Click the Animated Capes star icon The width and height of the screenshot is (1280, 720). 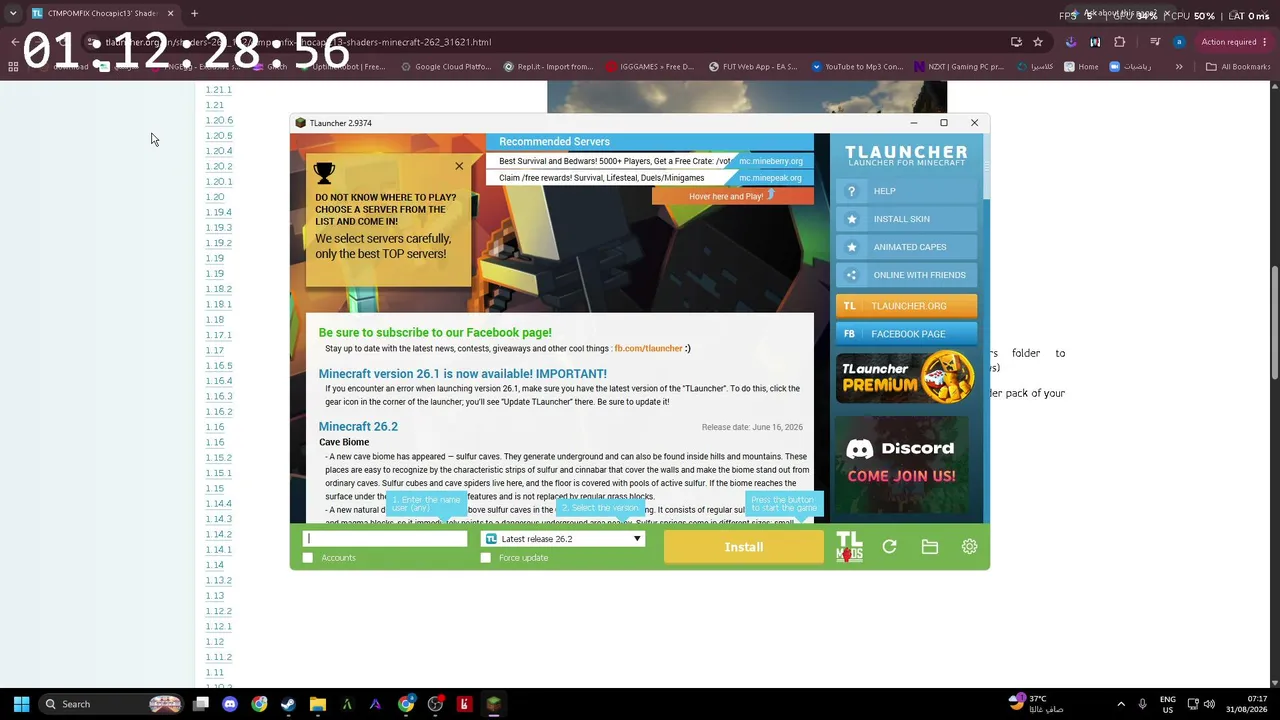[x=852, y=247]
